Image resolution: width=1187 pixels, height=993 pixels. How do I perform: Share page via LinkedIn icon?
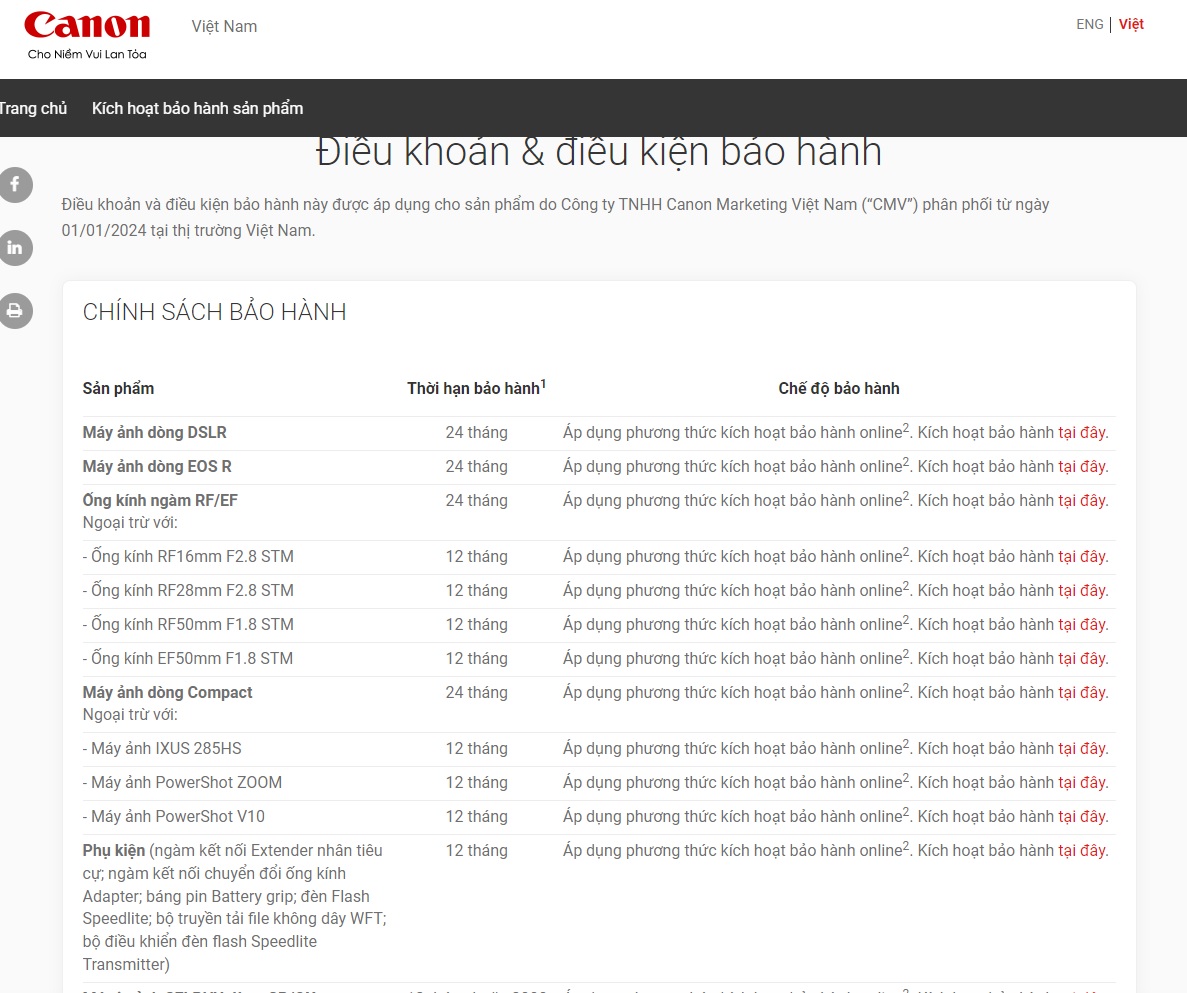15,247
